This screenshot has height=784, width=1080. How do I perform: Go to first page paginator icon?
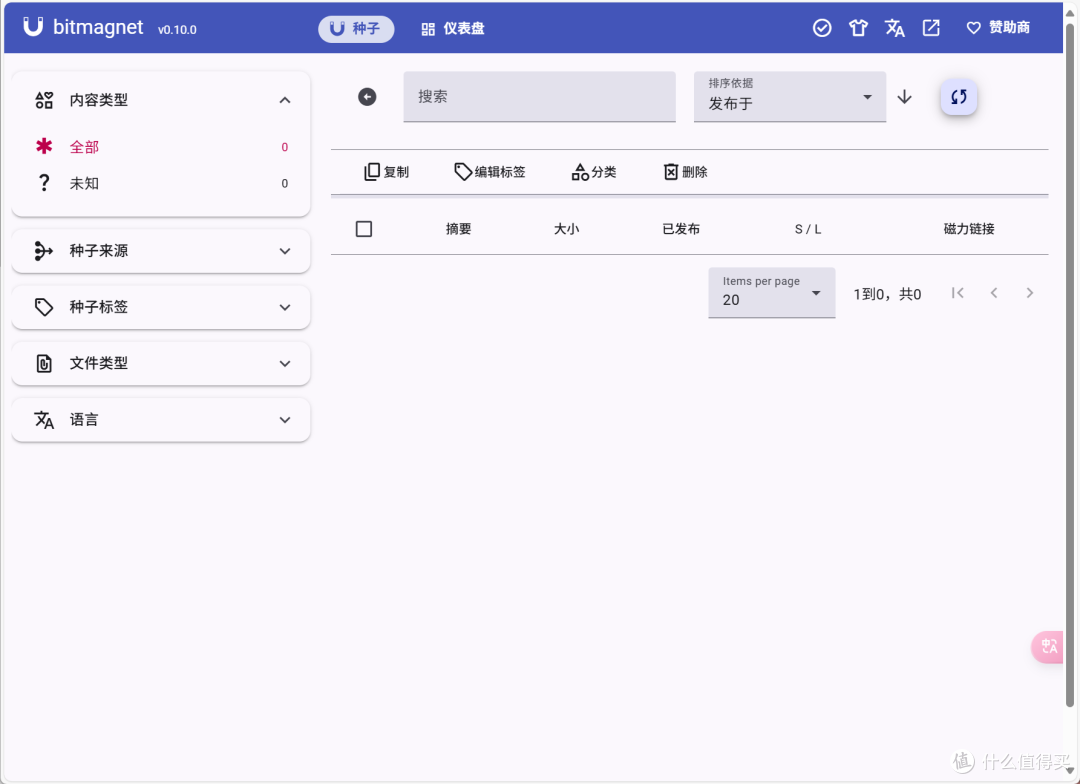pos(957,293)
